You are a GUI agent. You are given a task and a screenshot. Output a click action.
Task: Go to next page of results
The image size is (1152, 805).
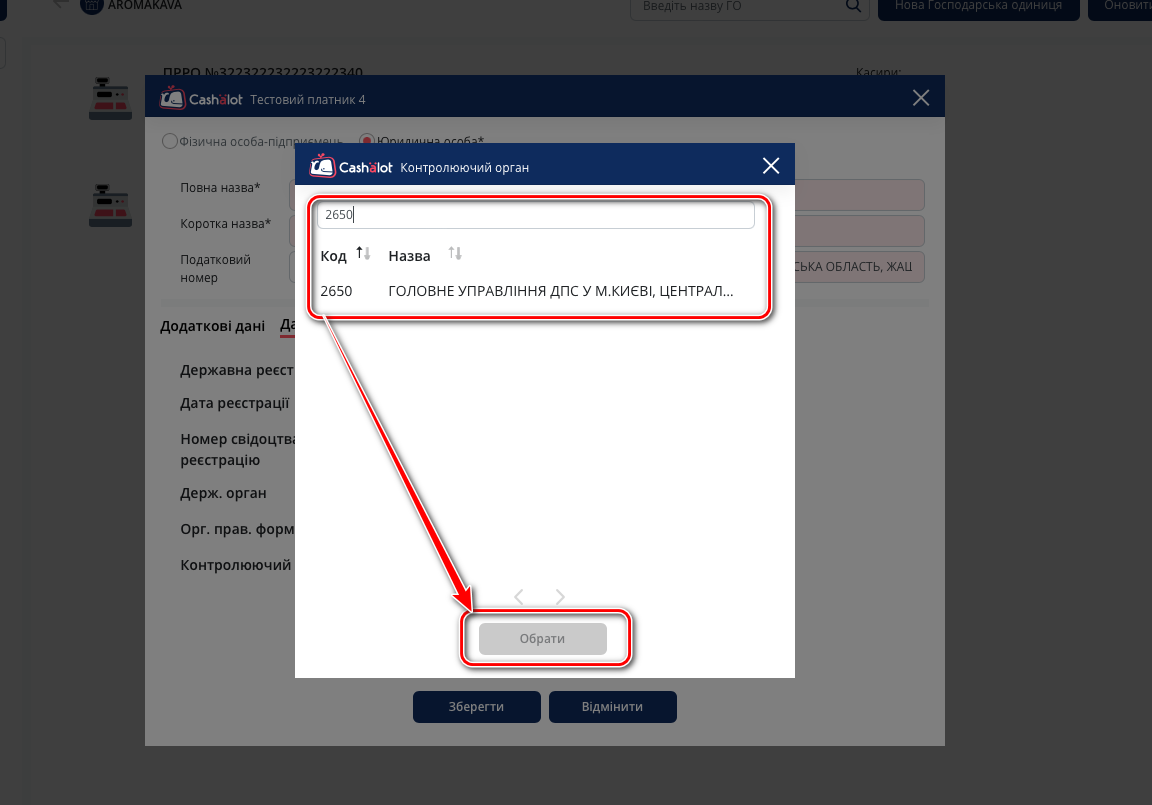tap(560, 597)
